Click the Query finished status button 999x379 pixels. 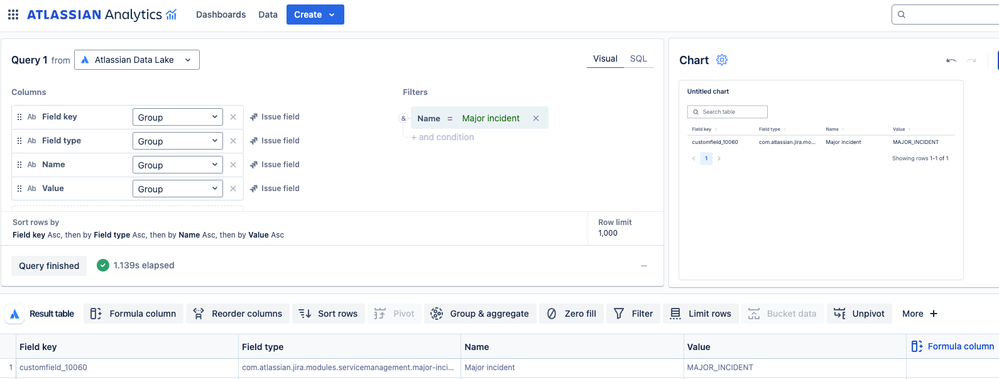coord(49,266)
